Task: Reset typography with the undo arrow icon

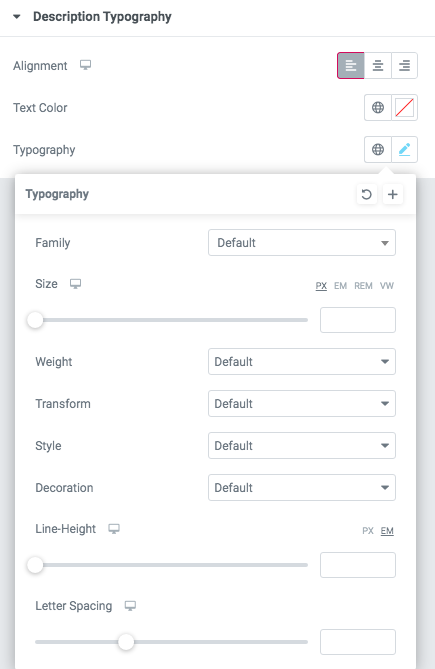Action: click(x=366, y=195)
